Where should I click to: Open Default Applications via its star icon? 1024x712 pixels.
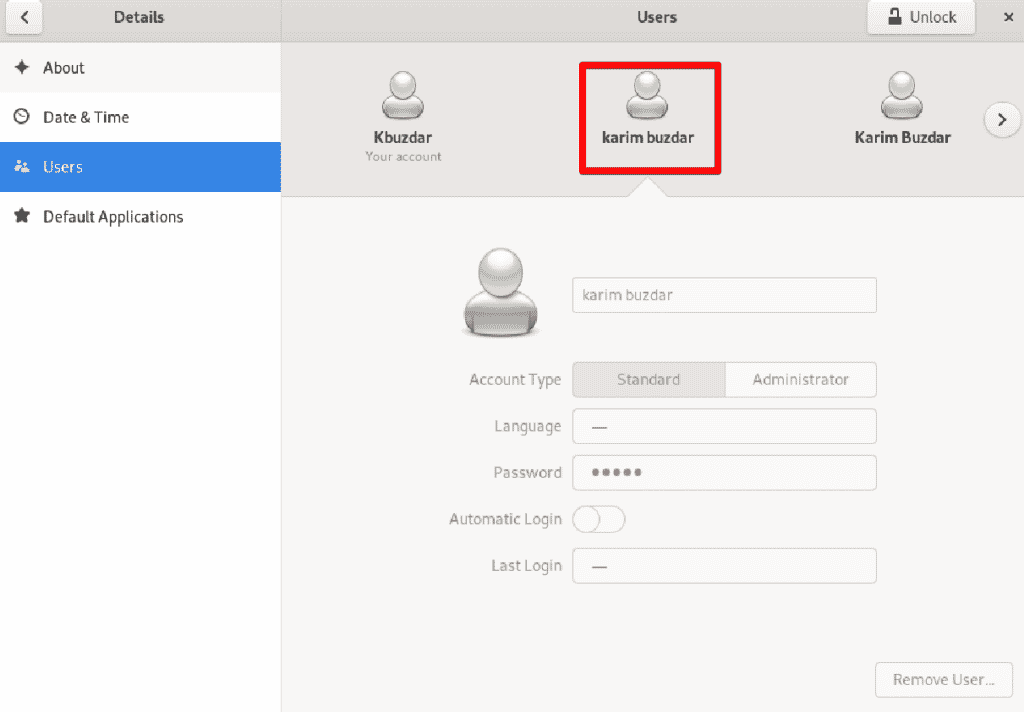23,217
